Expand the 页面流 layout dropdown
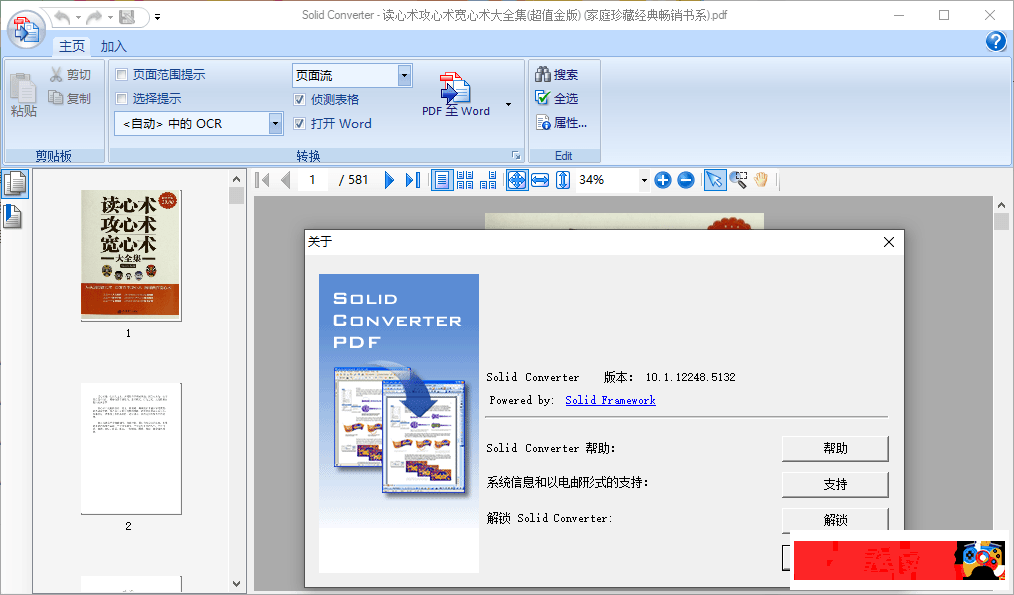1014x595 pixels. tap(404, 75)
